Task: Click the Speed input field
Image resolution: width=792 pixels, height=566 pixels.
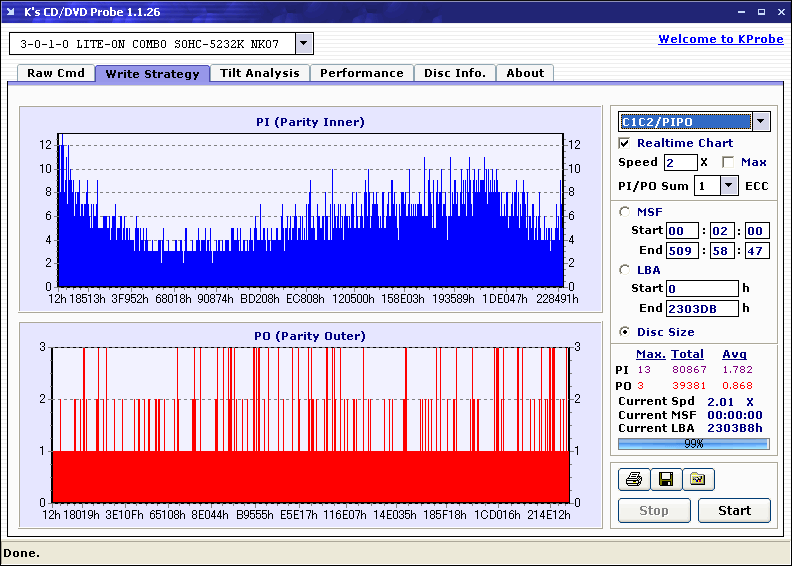Action: tap(680, 162)
